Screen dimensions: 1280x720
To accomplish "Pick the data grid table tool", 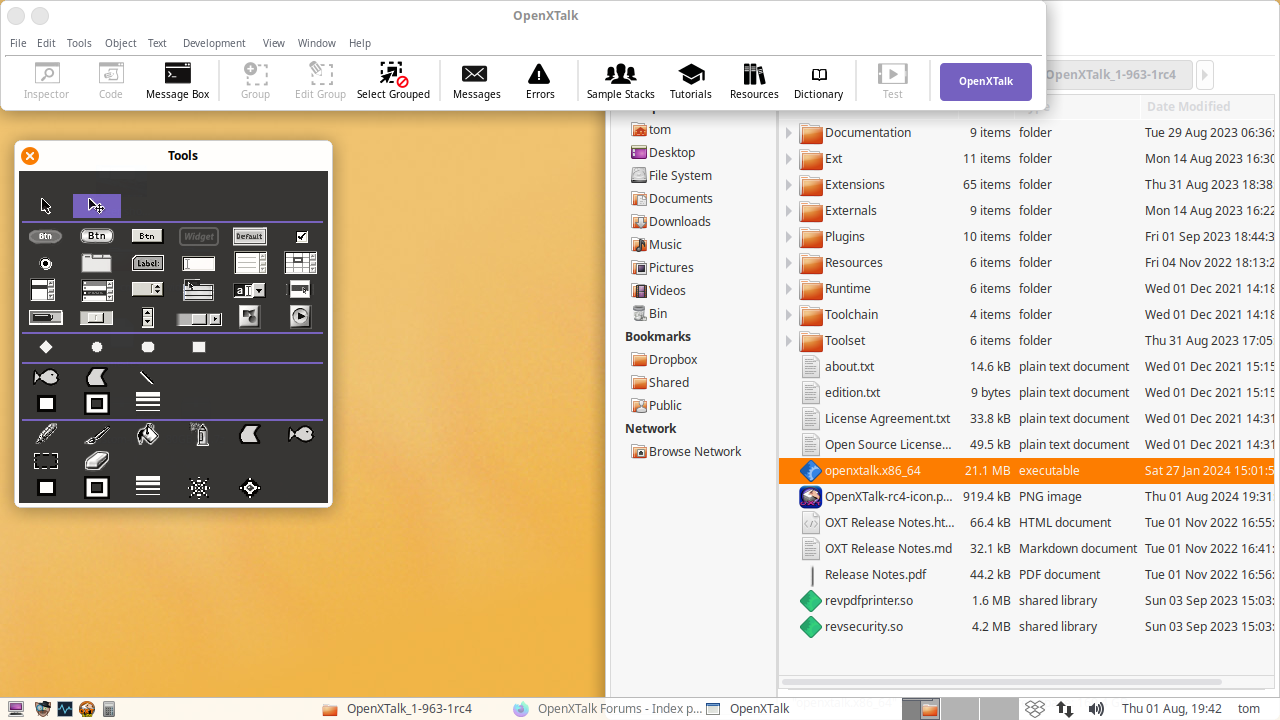I will tap(301, 263).
